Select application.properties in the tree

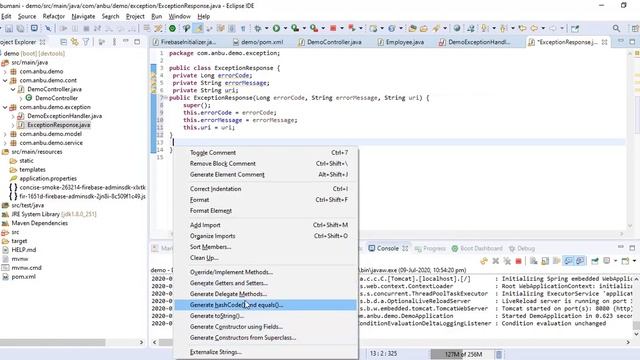[x=48, y=179]
